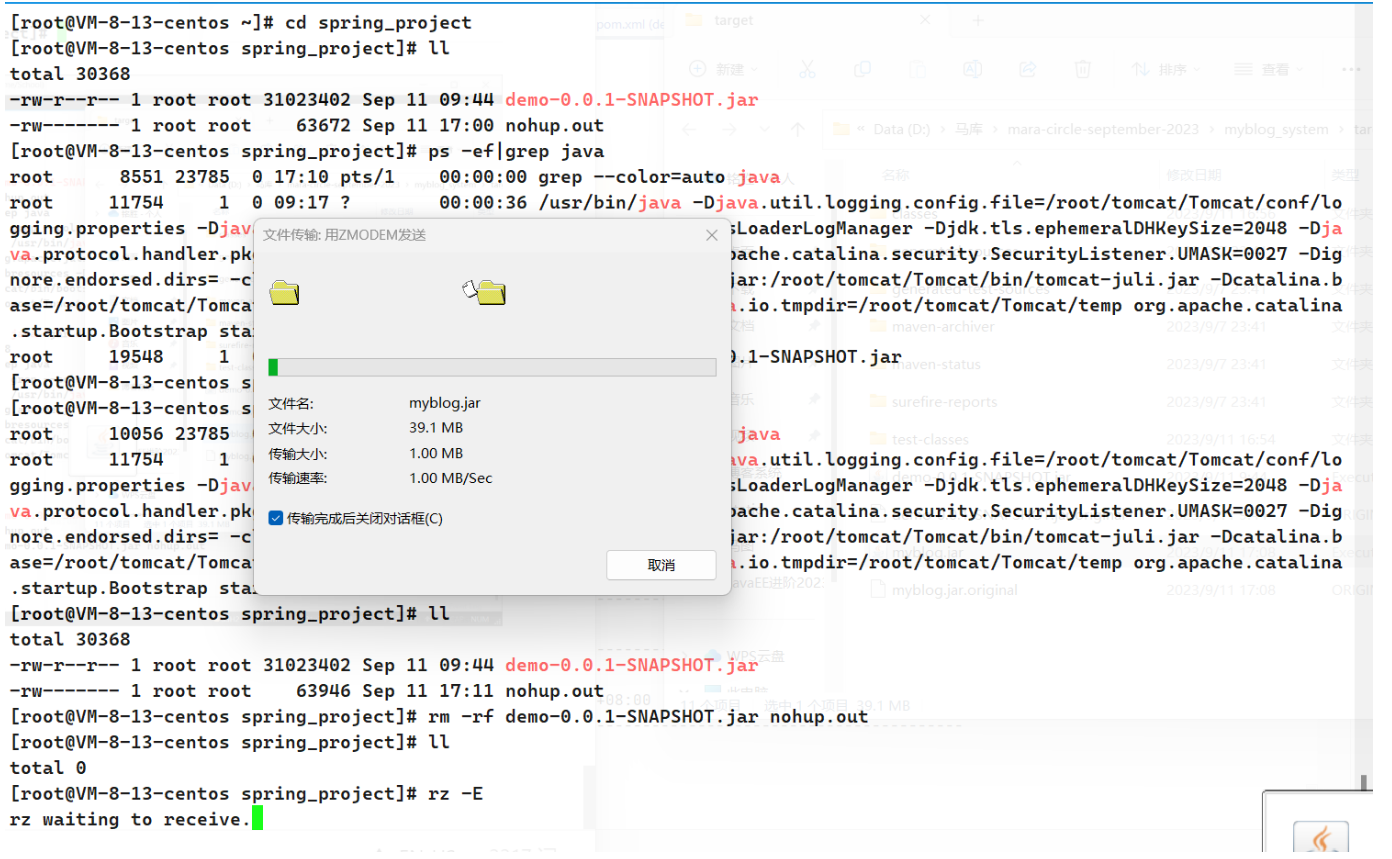1392x859 pixels.
Task: Toggle '传输完成后关闭对话框(C)' checkbox
Action: coord(275,518)
